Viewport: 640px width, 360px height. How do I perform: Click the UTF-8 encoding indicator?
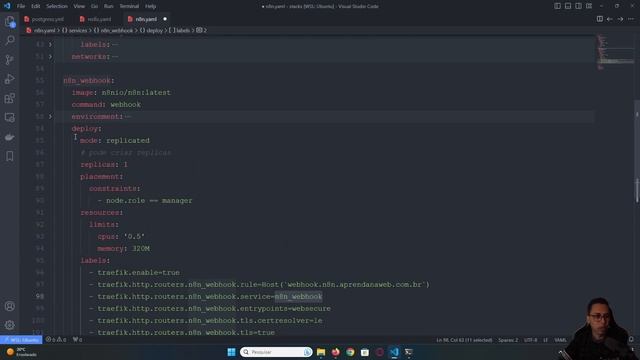(531, 340)
